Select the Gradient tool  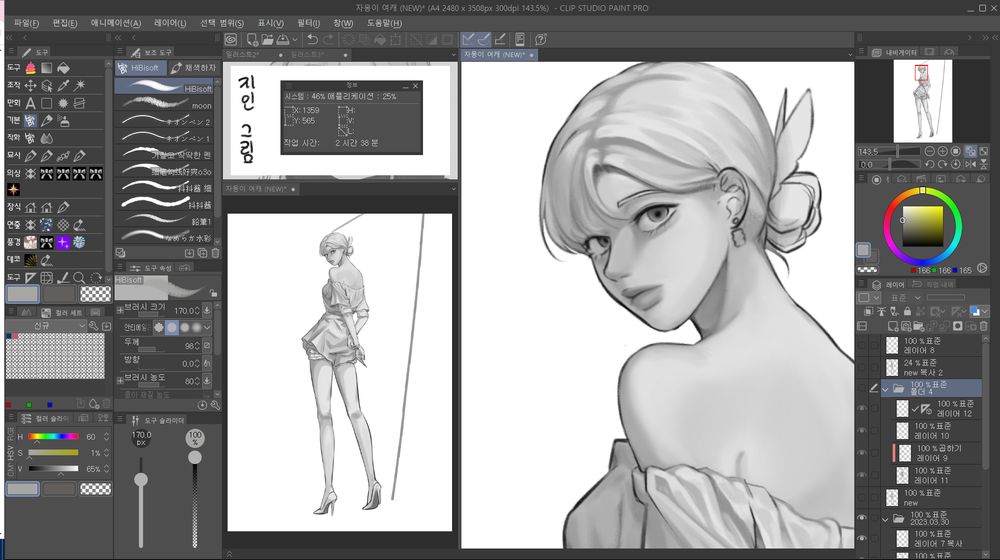(x=47, y=68)
